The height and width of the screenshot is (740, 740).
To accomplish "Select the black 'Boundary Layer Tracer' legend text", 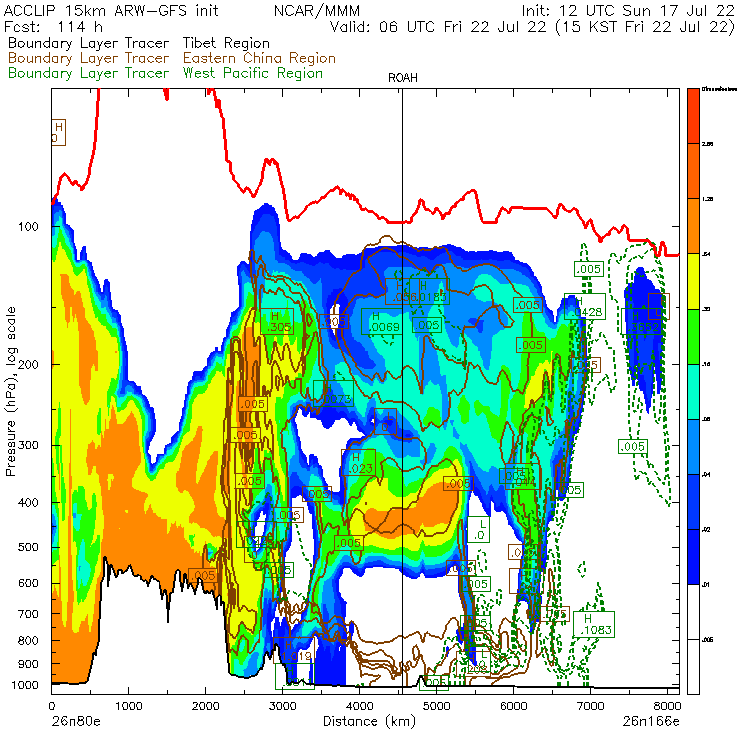I will tap(88, 43).
